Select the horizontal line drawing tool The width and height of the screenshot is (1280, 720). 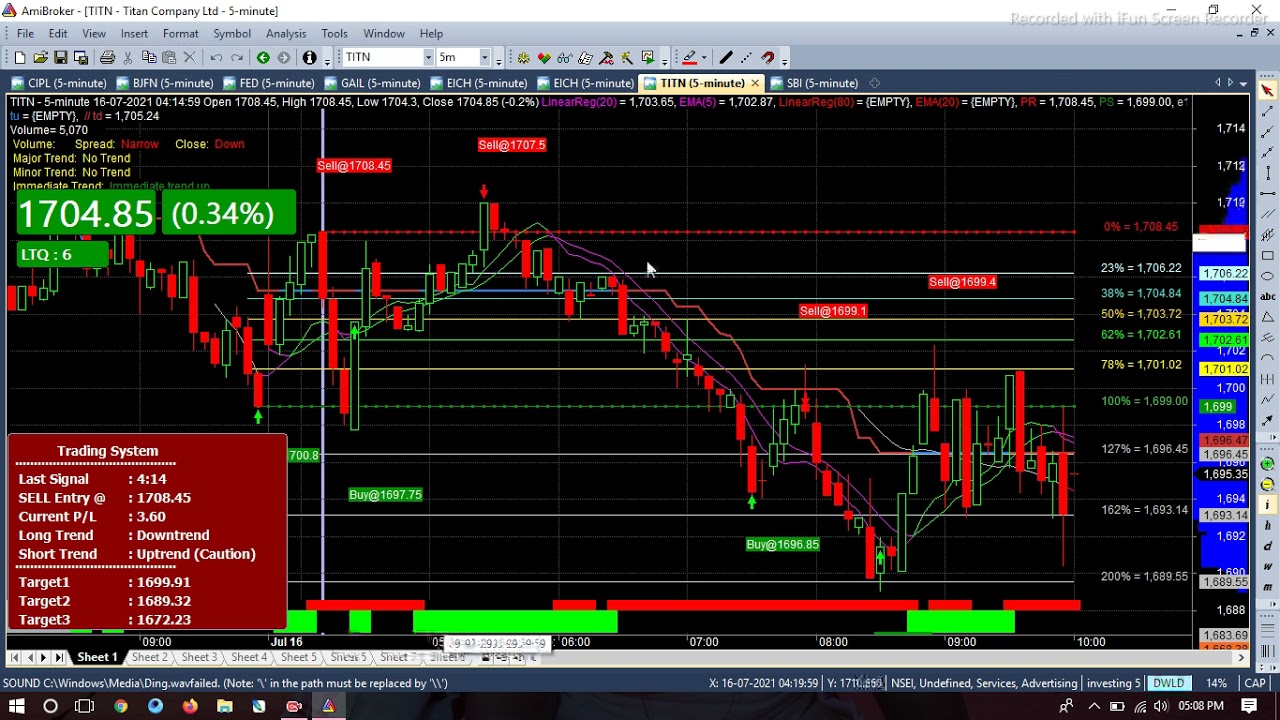[x=1267, y=193]
